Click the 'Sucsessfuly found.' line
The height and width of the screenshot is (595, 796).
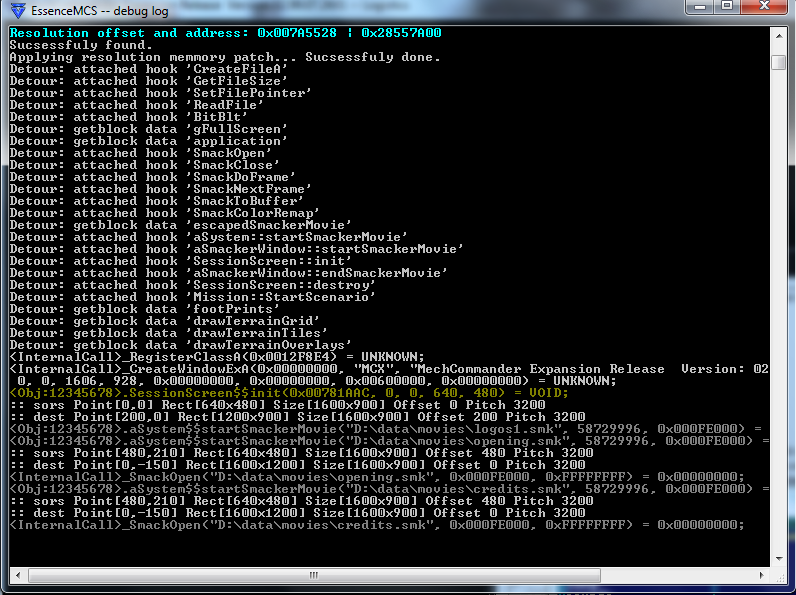coord(81,45)
